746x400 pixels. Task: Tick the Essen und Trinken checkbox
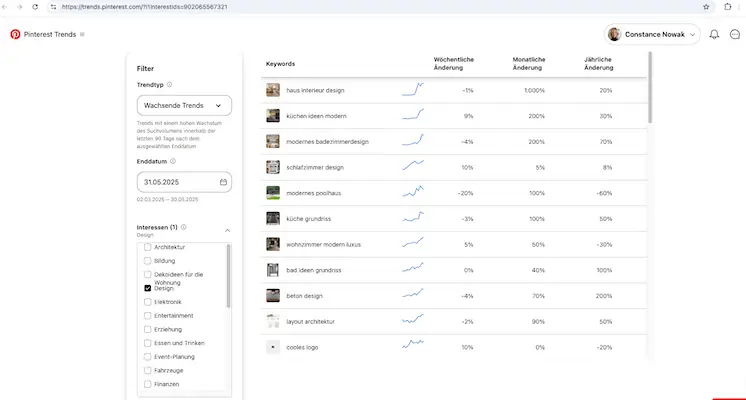click(148, 343)
